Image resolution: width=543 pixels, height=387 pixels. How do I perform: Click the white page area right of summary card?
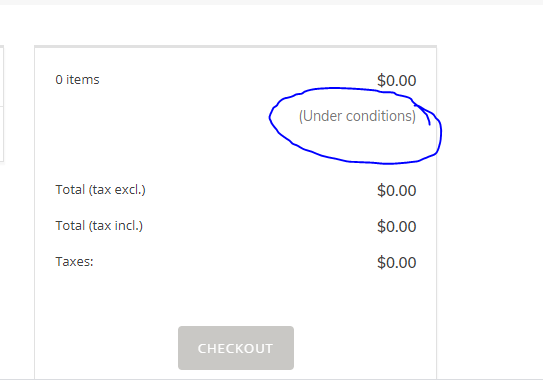click(488, 208)
